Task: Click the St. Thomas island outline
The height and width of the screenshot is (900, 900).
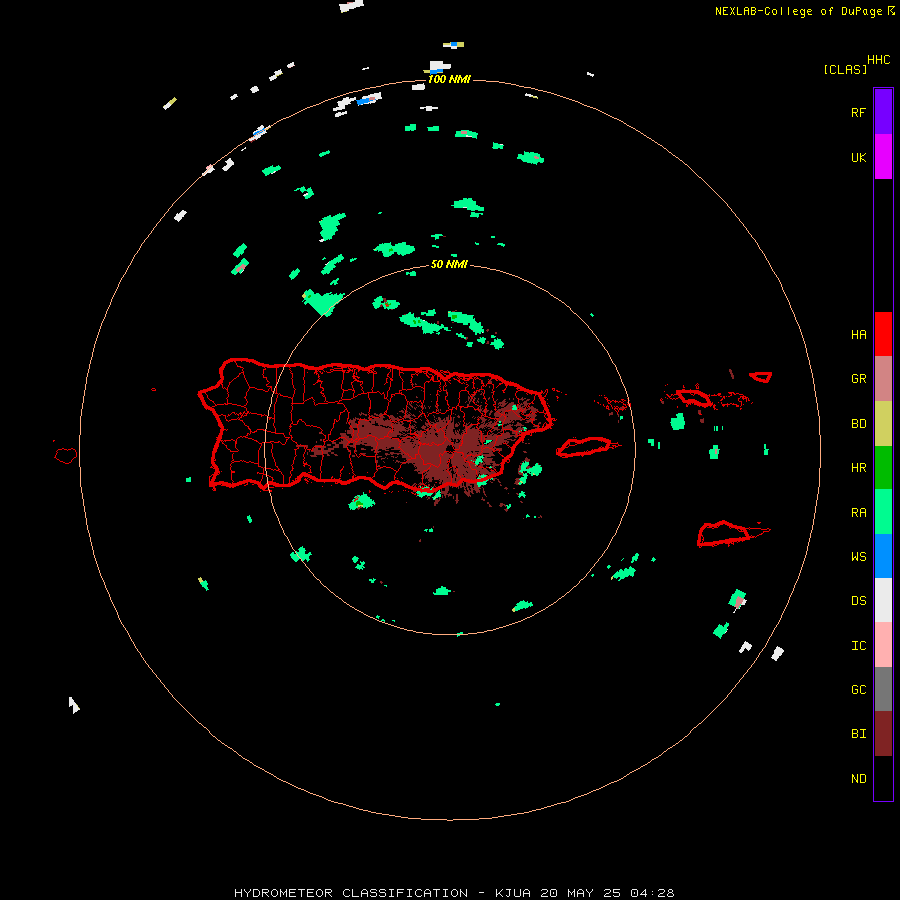Action: [693, 397]
